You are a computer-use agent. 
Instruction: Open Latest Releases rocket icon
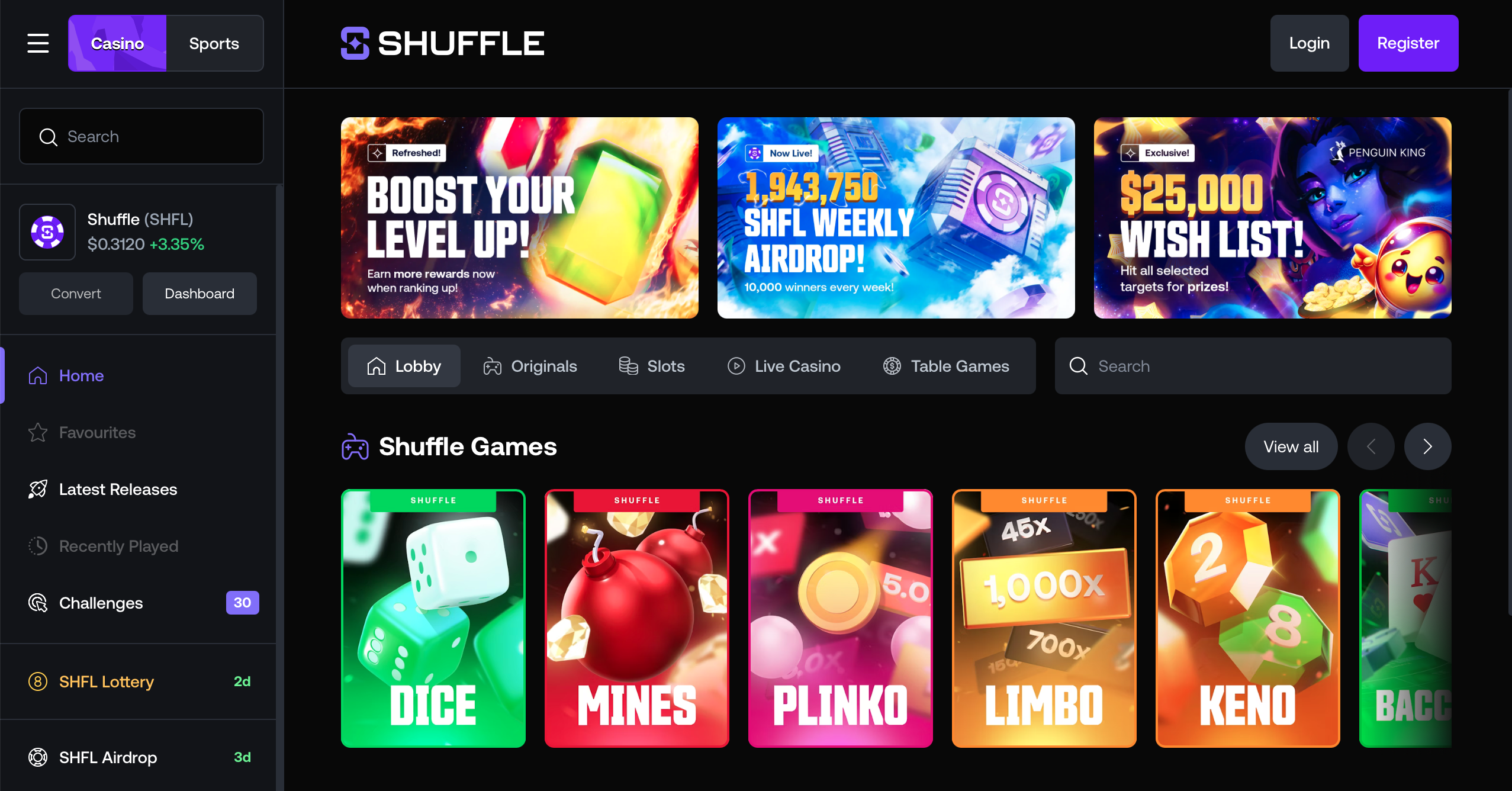[38, 490]
